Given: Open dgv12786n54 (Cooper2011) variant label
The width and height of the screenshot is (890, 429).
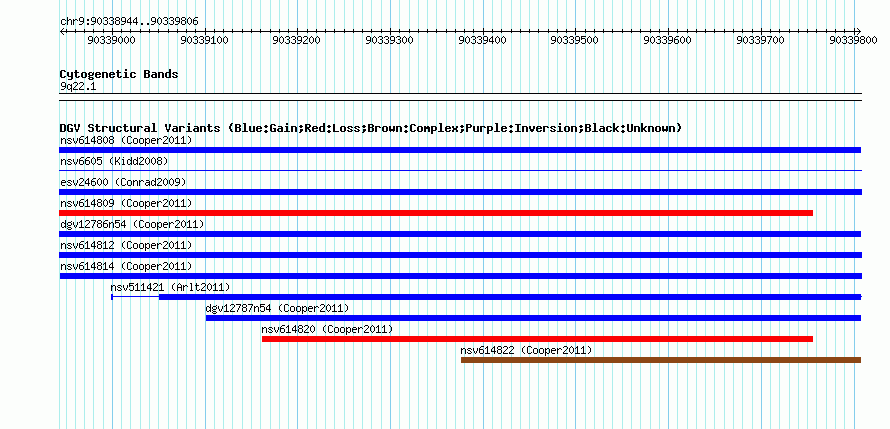Looking at the screenshot, I should point(132,224).
